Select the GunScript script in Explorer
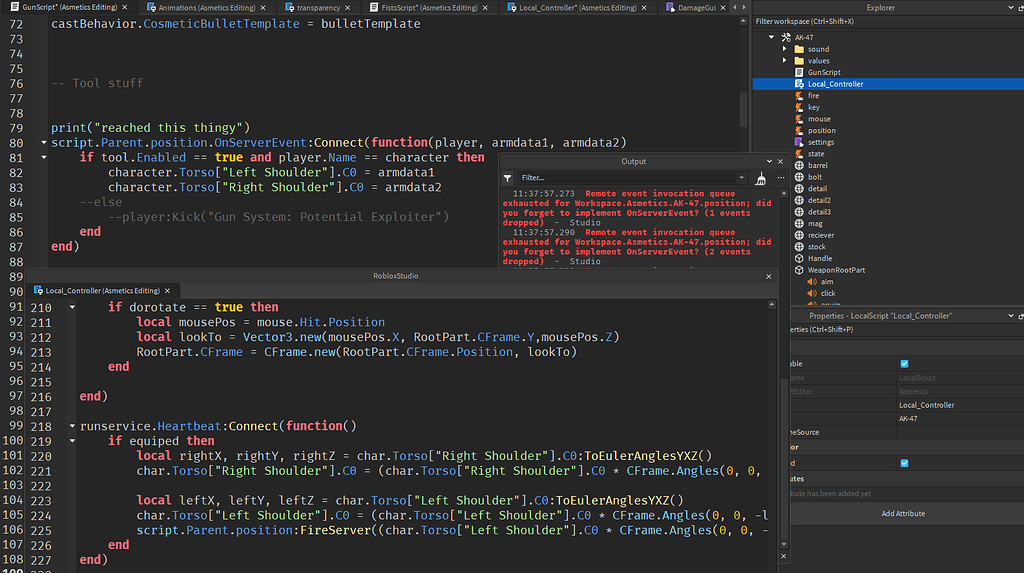Screen dimensions: 1024x573 (x=823, y=72)
